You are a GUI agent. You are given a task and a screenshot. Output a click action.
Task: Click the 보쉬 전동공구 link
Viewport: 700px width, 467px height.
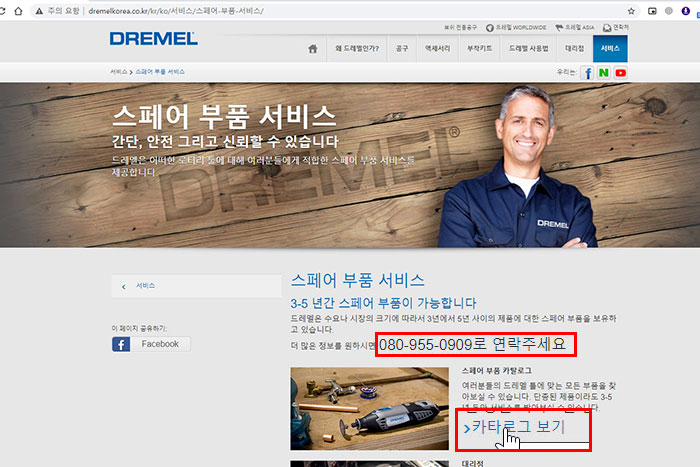pyautogui.click(x=460, y=28)
